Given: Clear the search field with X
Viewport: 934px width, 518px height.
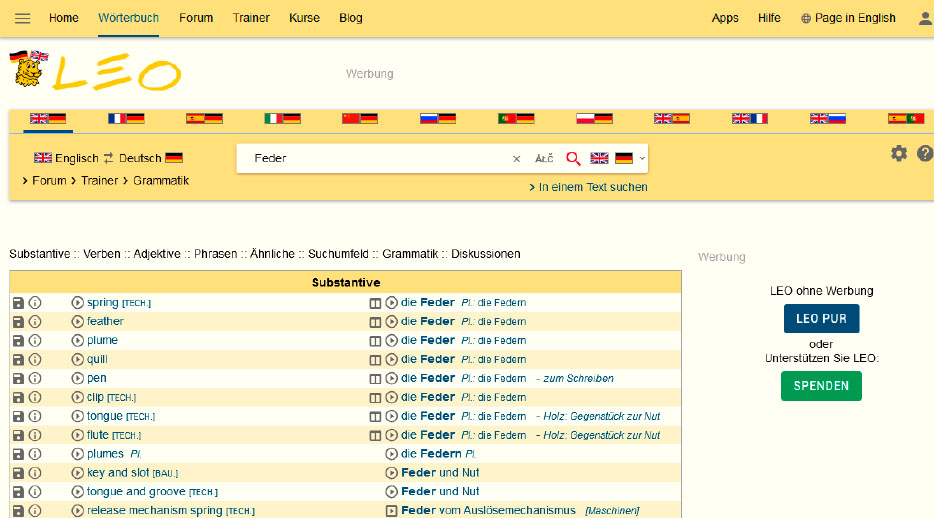Looking at the screenshot, I should [x=516, y=158].
